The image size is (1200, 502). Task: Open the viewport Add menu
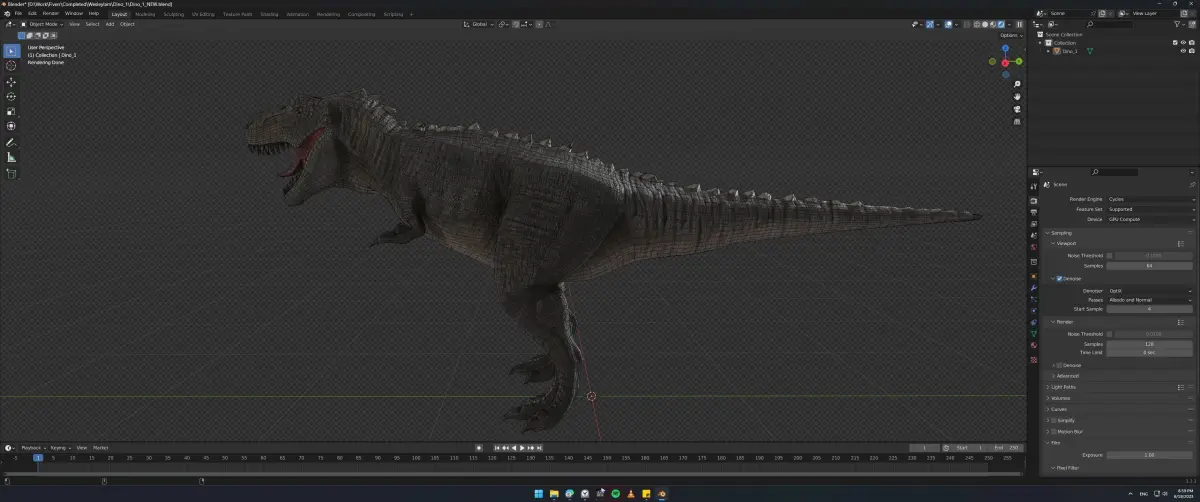click(110, 24)
